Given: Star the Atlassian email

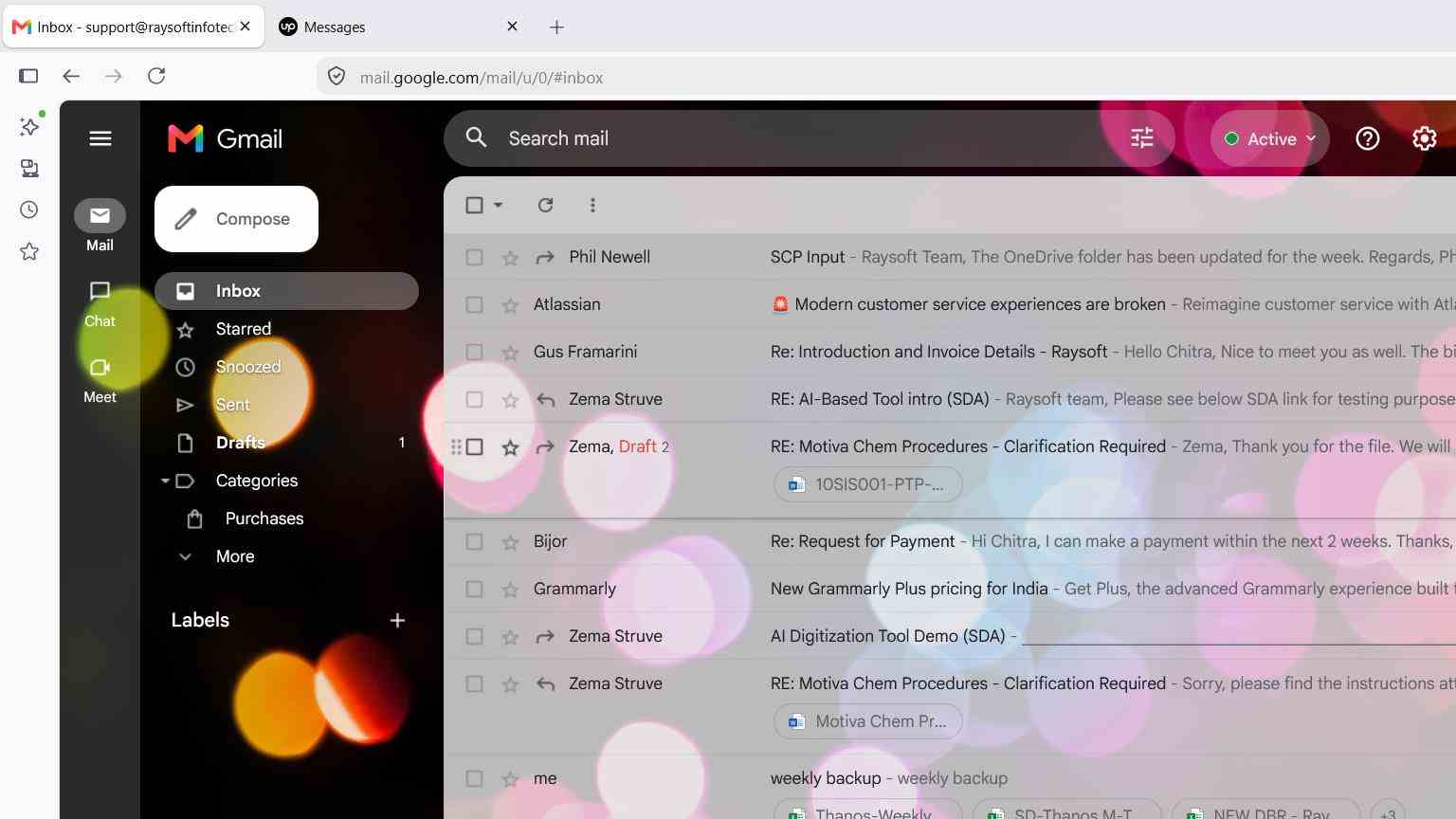Looking at the screenshot, I should [x=510, y=305].
